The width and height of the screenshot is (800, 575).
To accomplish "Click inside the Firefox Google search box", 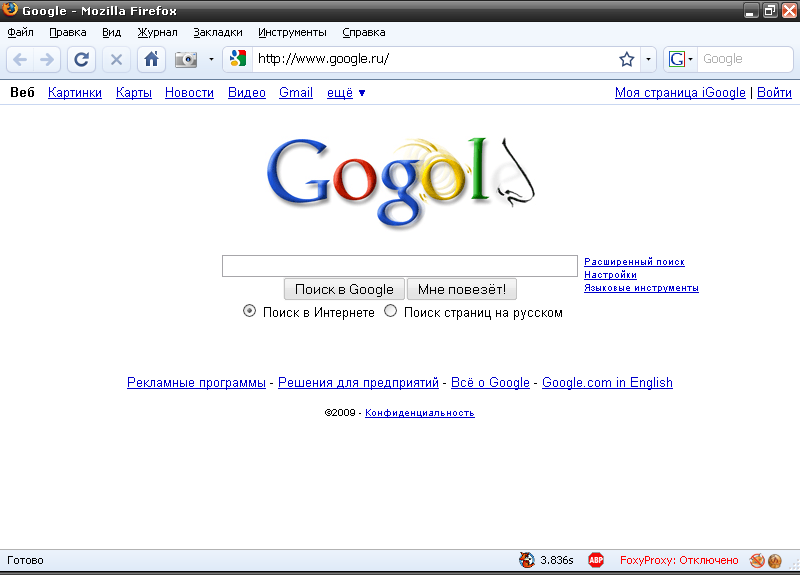I will [x=745, y=59].
